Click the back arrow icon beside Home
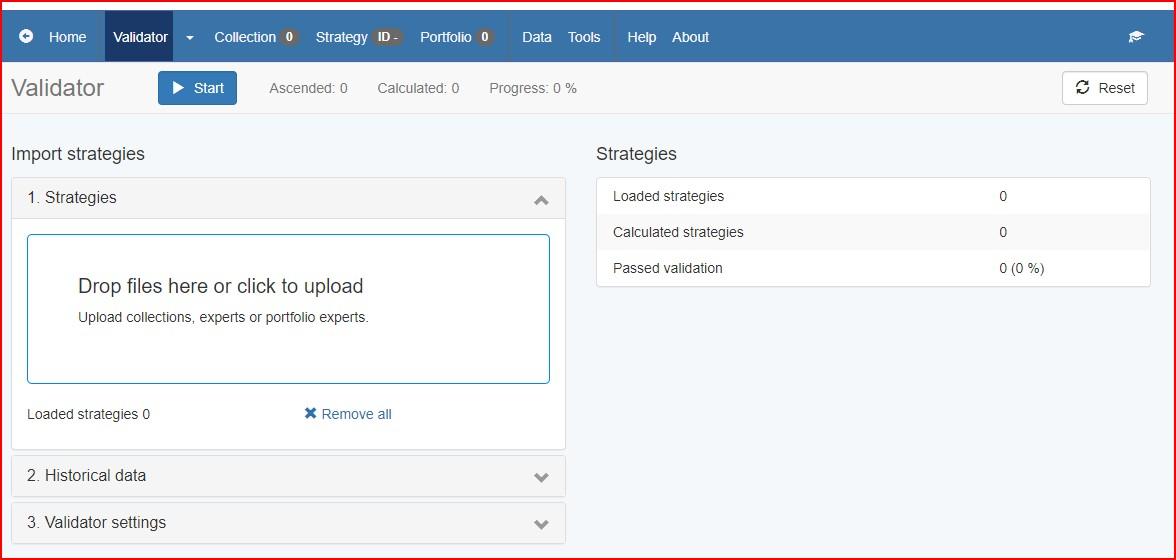The width and height of the screenshot is (1176, 560). pos(26,36)
